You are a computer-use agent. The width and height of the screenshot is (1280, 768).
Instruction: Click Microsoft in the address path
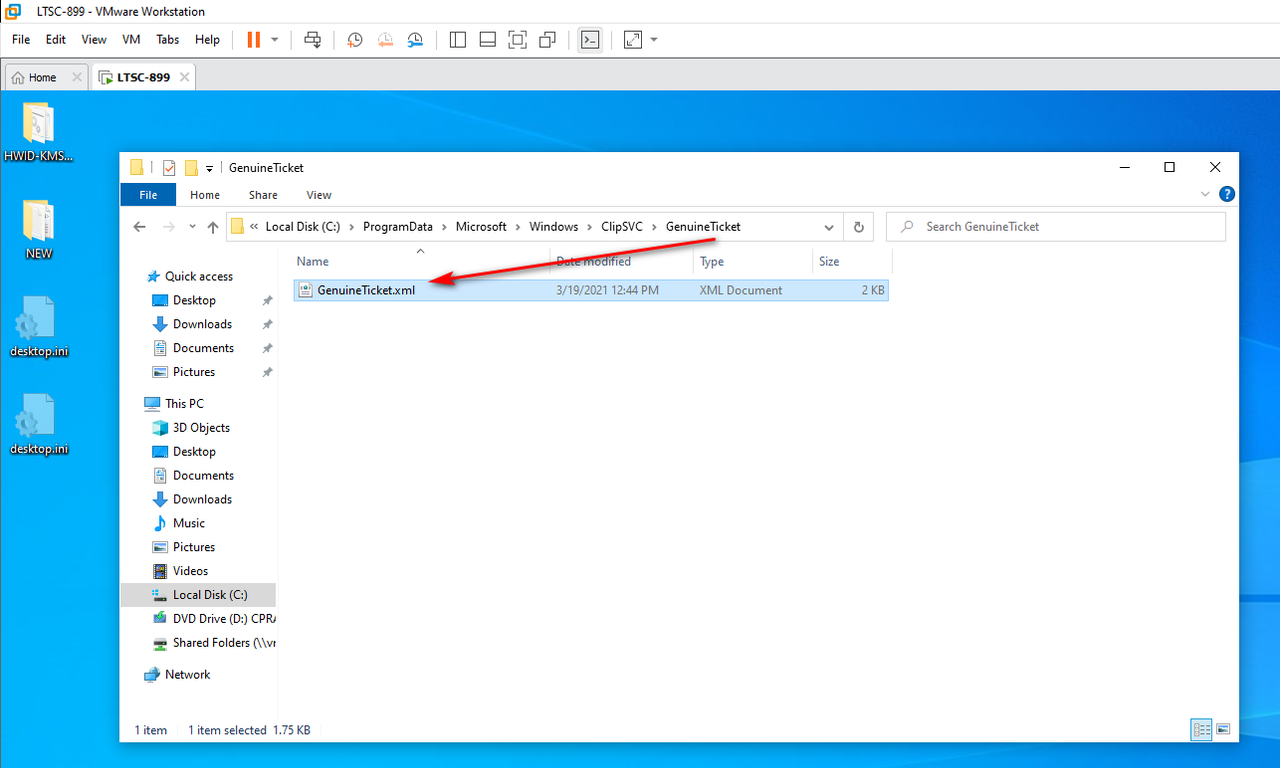(x=481, y=227)
